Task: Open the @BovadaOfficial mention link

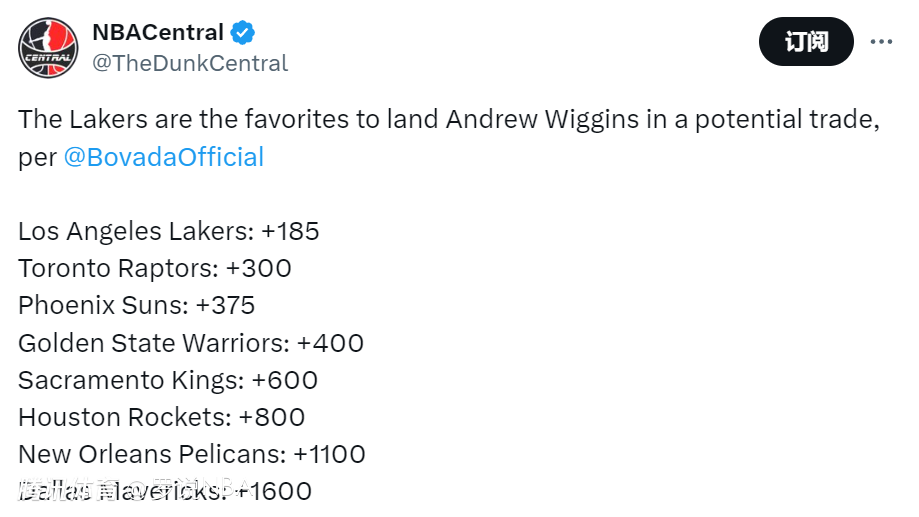Action: pyautogui.click(x=164, y=157)
